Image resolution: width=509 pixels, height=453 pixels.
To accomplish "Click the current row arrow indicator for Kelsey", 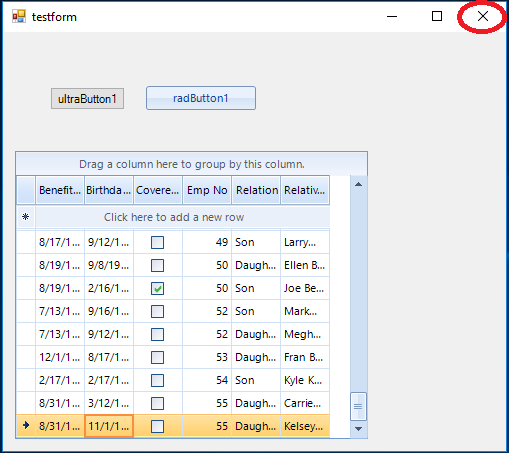I will click(26, 425).
